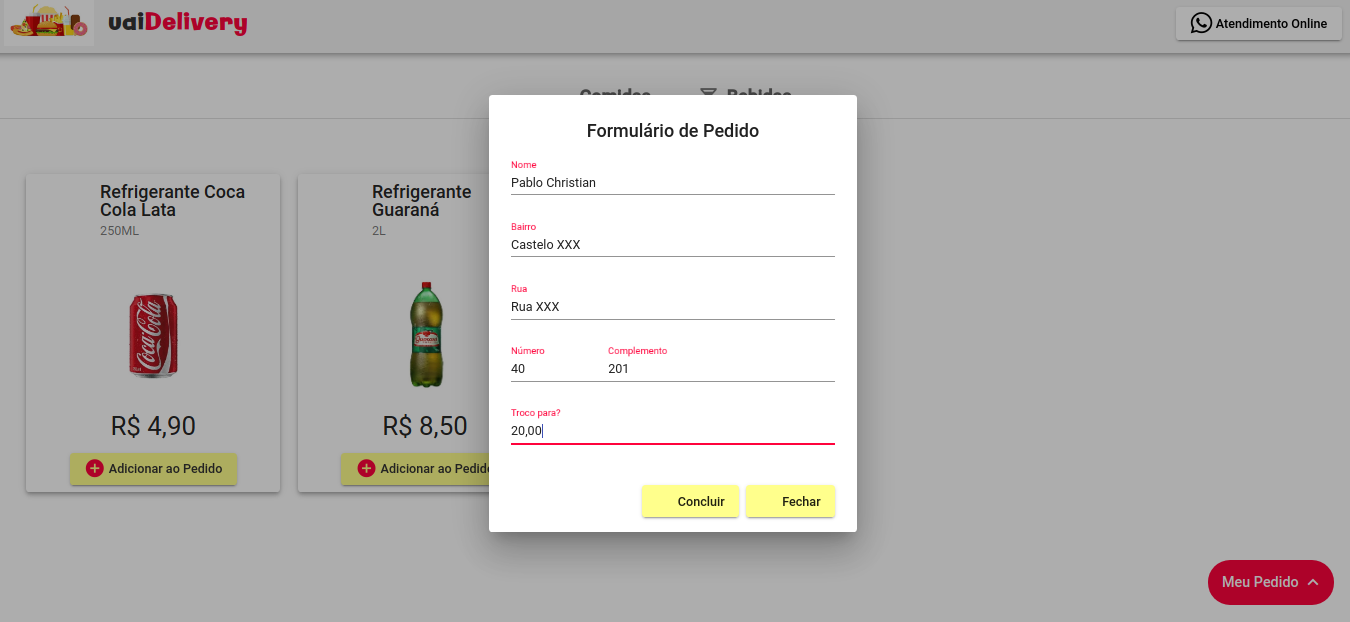Open the Atendimento Online button
Image resolution: width=1350 pixels, height=622 pixels.
click(1258, 23)
